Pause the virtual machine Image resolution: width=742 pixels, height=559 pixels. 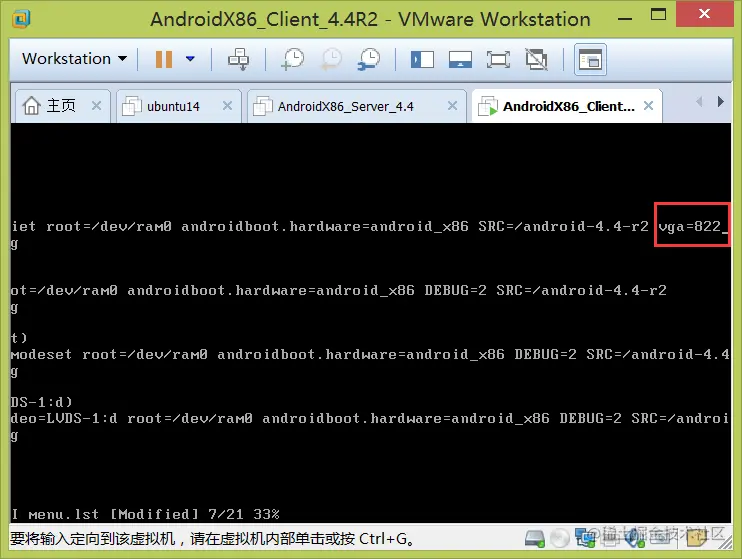pyautogui.click(x=164, y=59)
